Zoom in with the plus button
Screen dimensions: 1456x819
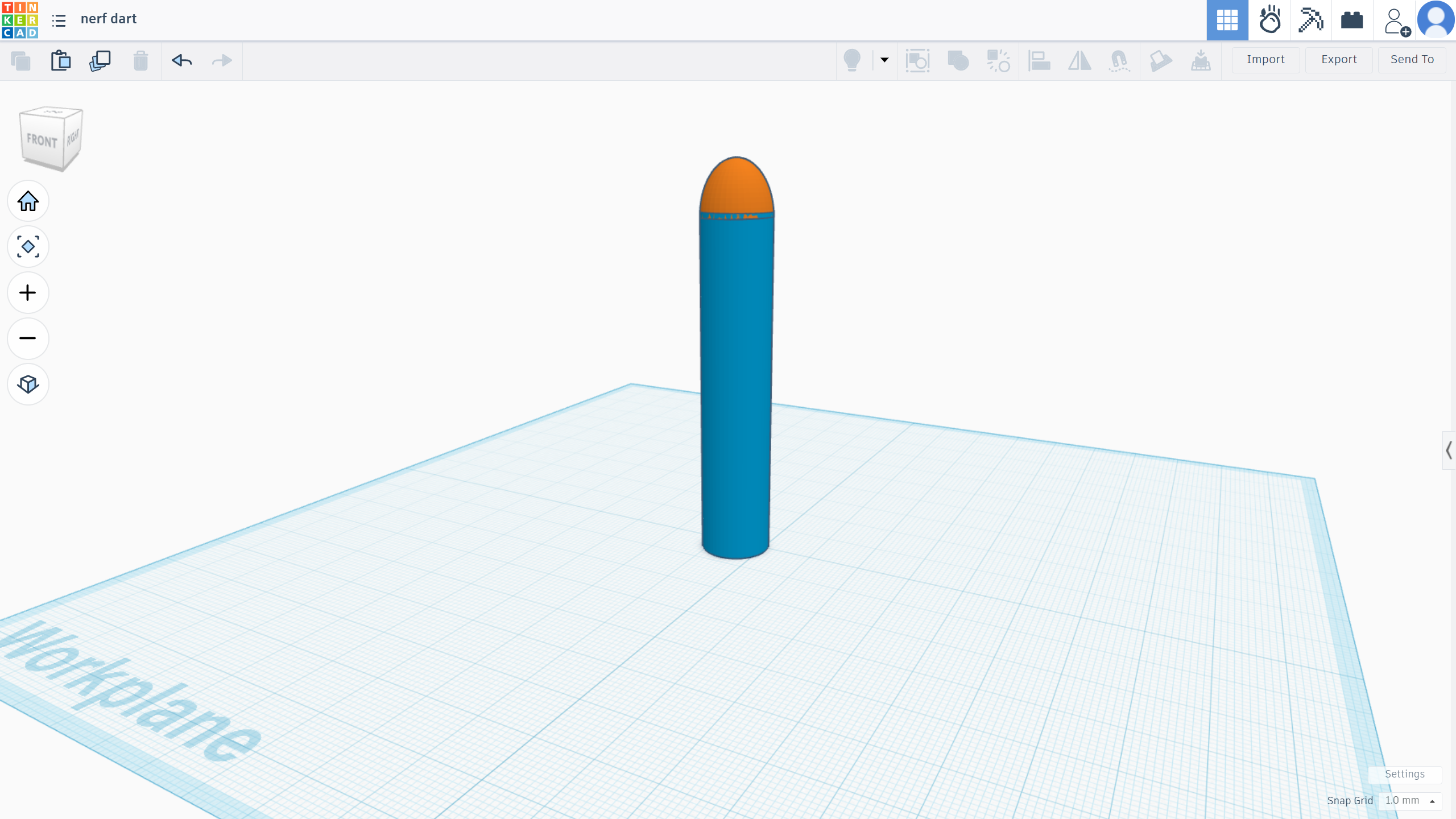pos(28,293)
